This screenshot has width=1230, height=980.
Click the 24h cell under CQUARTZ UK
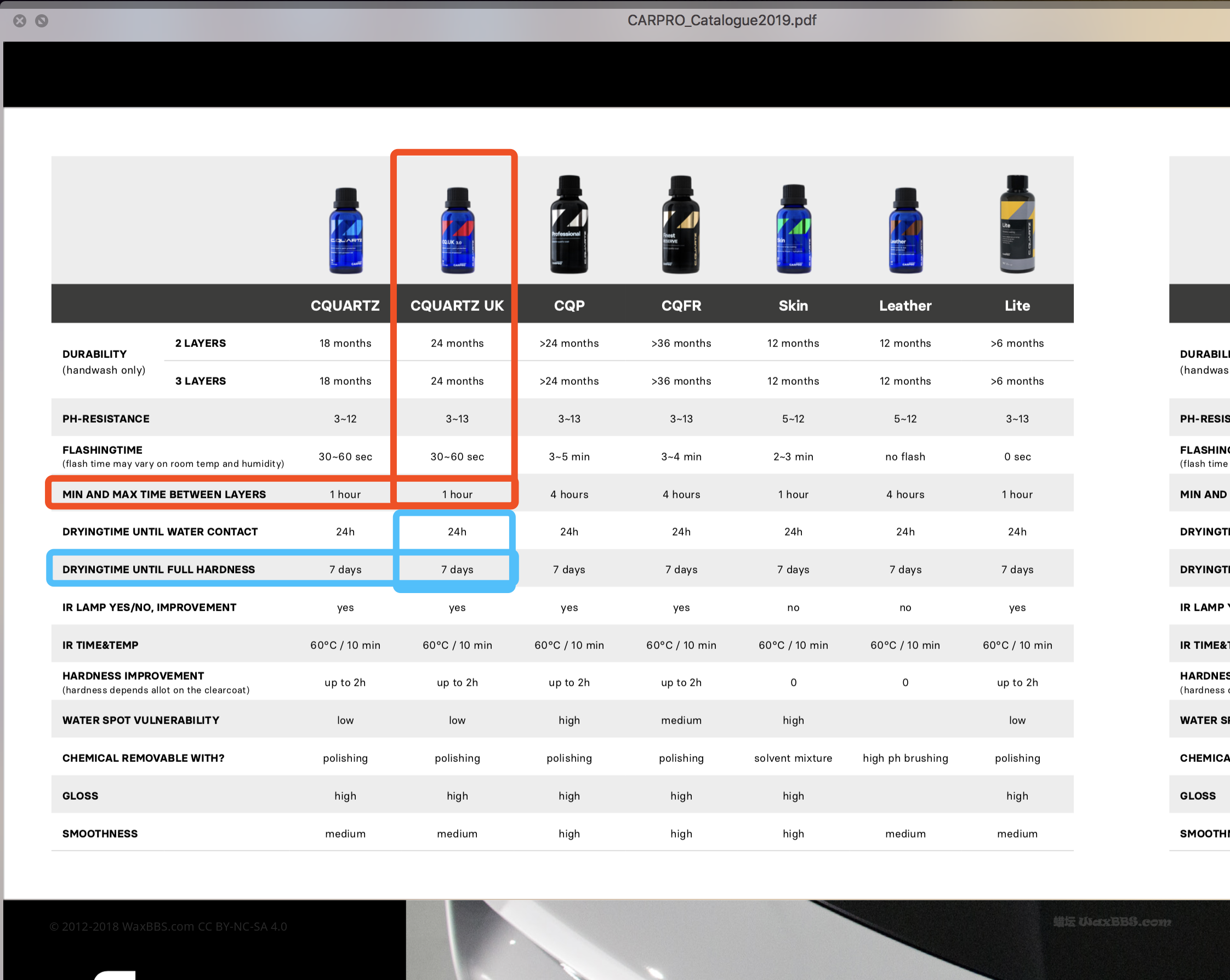[457, 532]
